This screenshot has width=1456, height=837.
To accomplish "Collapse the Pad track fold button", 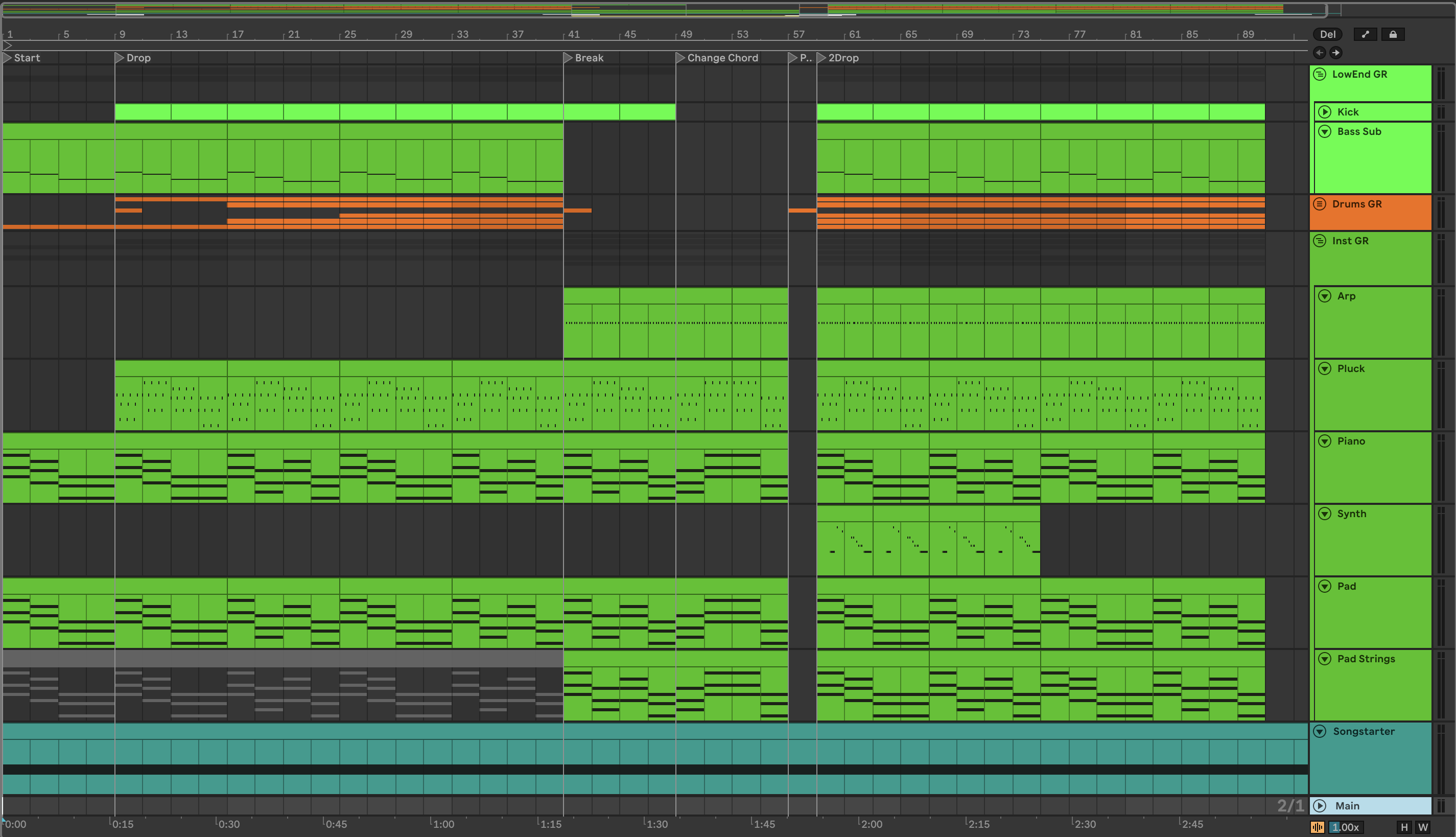I will (1324, 587).
